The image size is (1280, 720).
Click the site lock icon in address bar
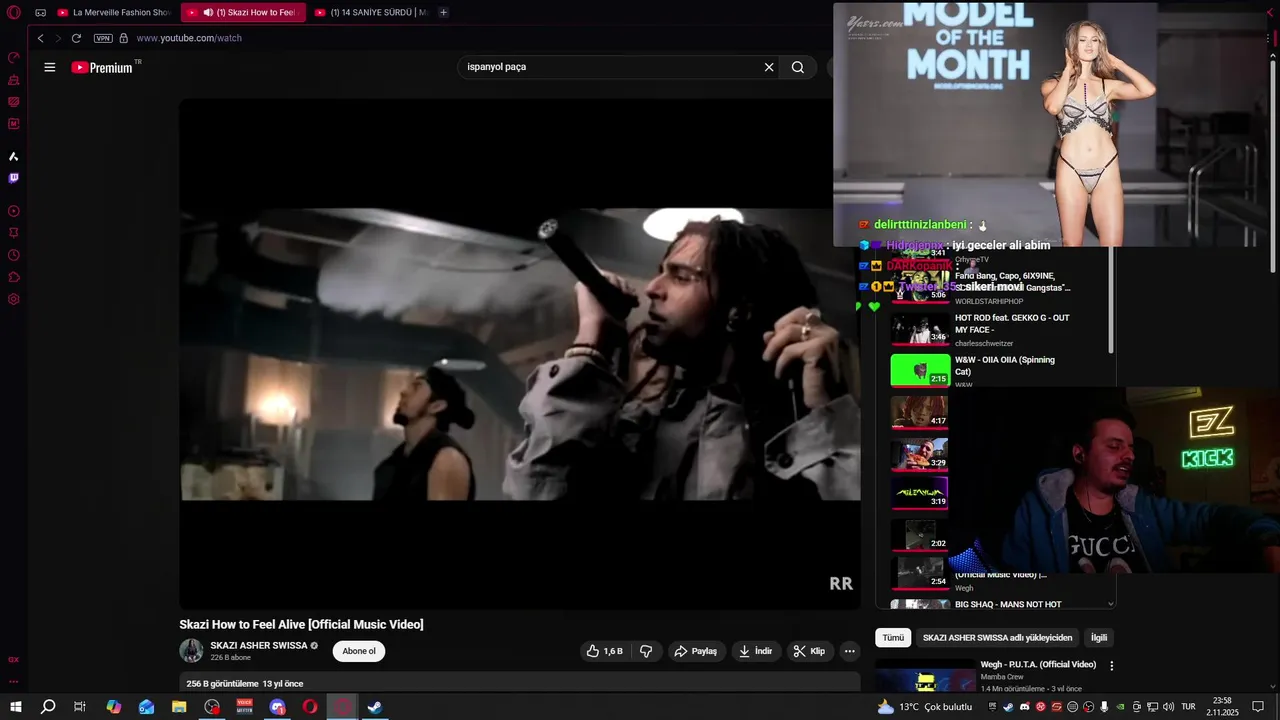point(124,38)
